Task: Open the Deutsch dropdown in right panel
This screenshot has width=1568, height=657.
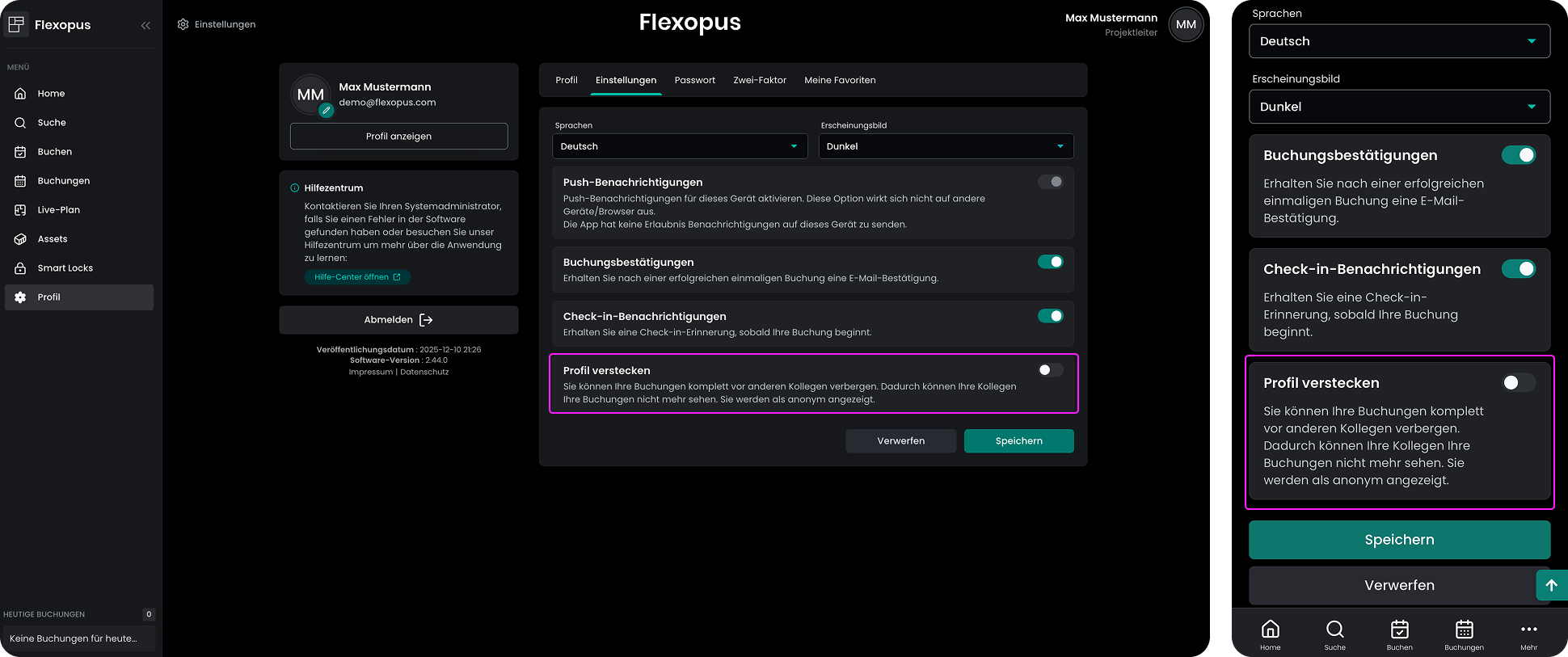Action: [x=1399, y=41]
